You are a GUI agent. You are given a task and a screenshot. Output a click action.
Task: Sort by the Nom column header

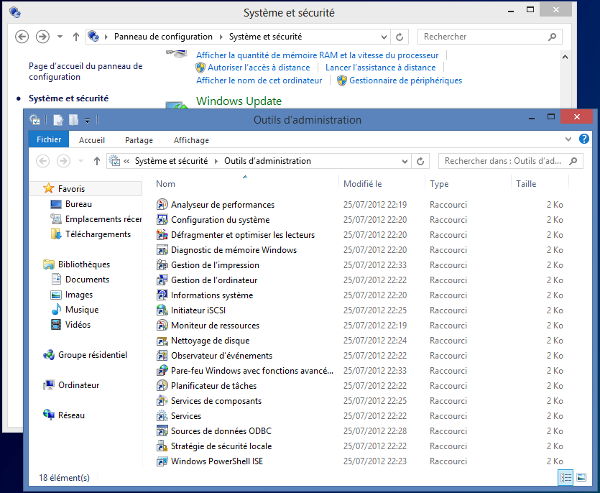166,184
